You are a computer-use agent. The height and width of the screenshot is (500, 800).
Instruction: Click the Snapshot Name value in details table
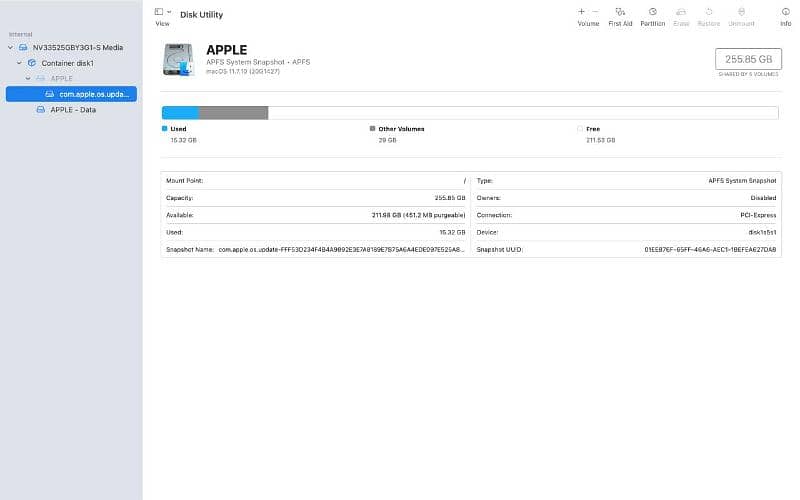pyautogui.click(x=341, y=248)
